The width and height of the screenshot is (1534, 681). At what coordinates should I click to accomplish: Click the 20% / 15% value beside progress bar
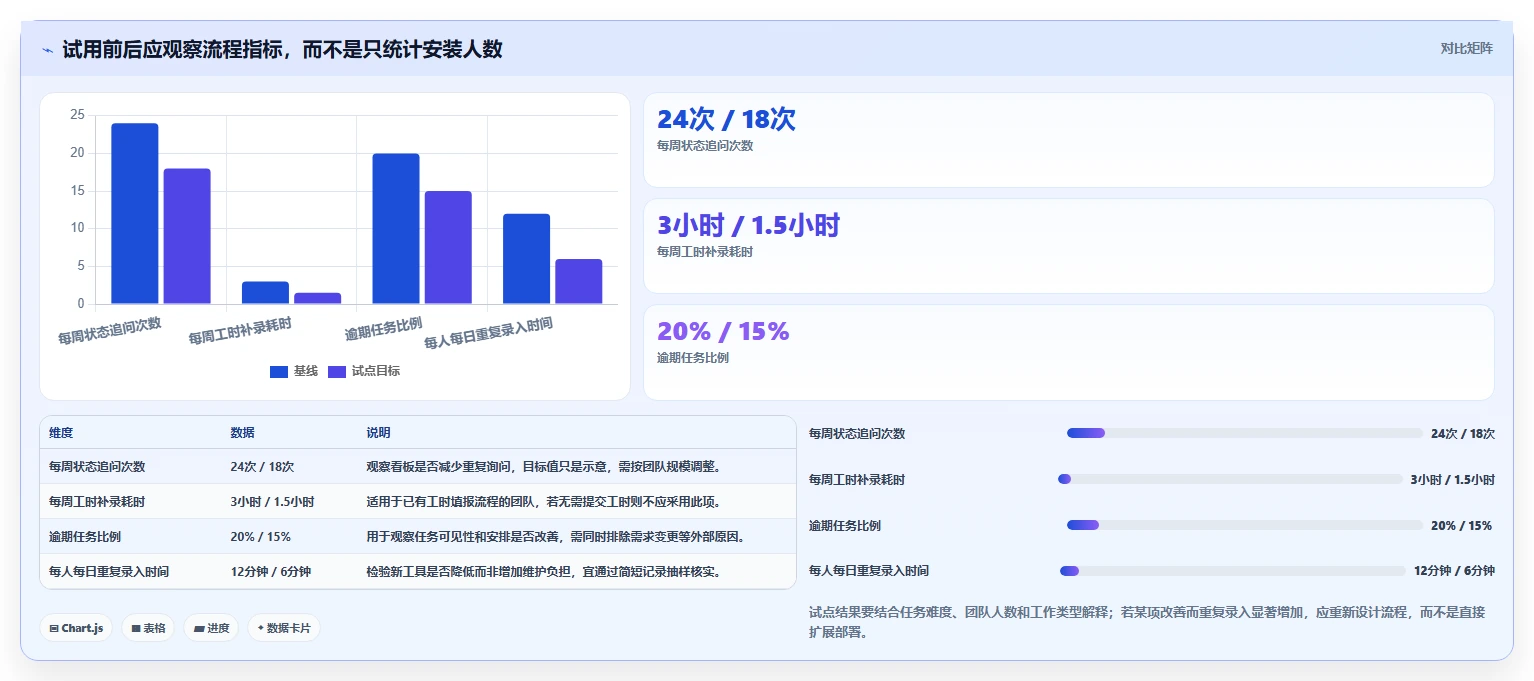click(1462, 525)
